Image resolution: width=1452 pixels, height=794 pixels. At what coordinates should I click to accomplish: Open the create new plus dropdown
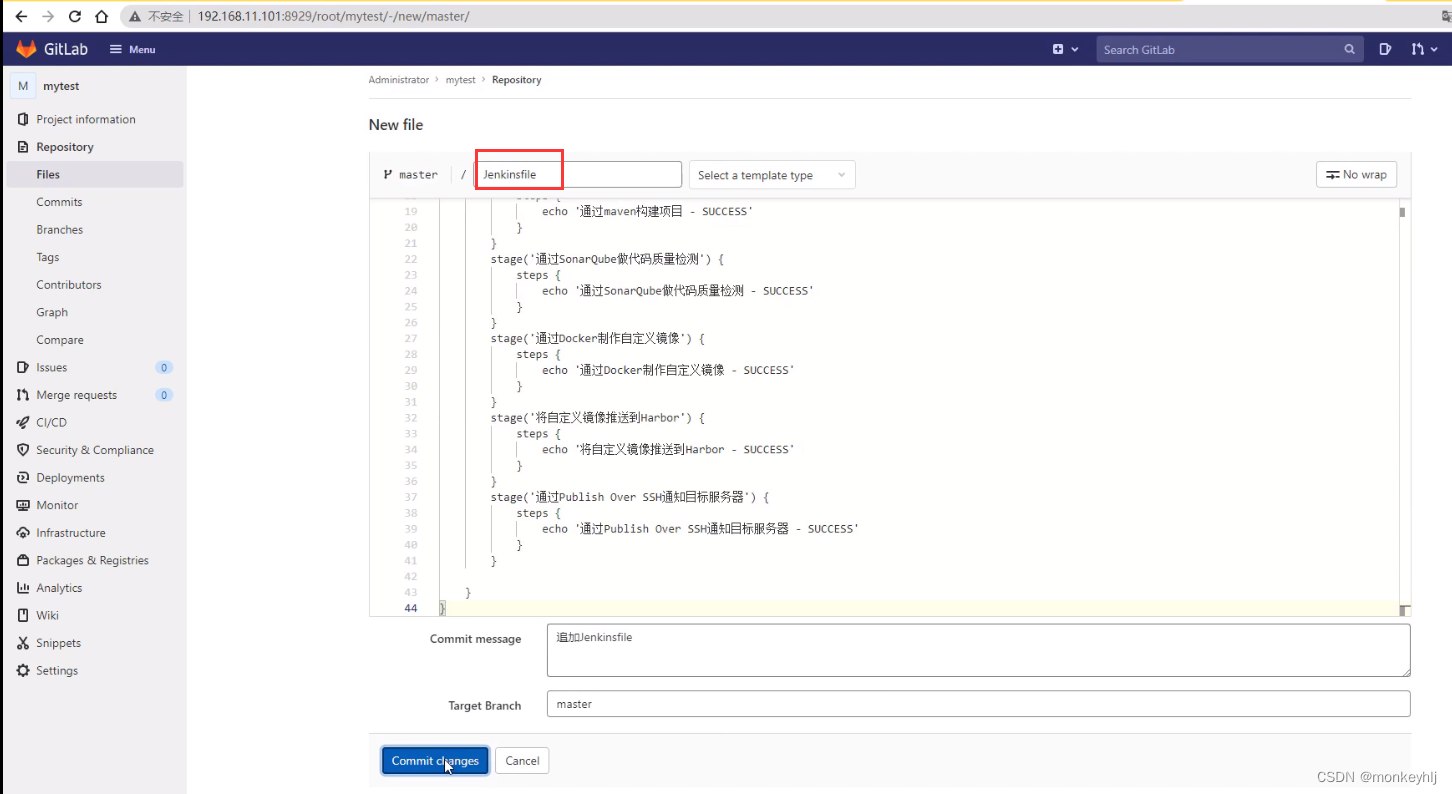[1065, 49]
